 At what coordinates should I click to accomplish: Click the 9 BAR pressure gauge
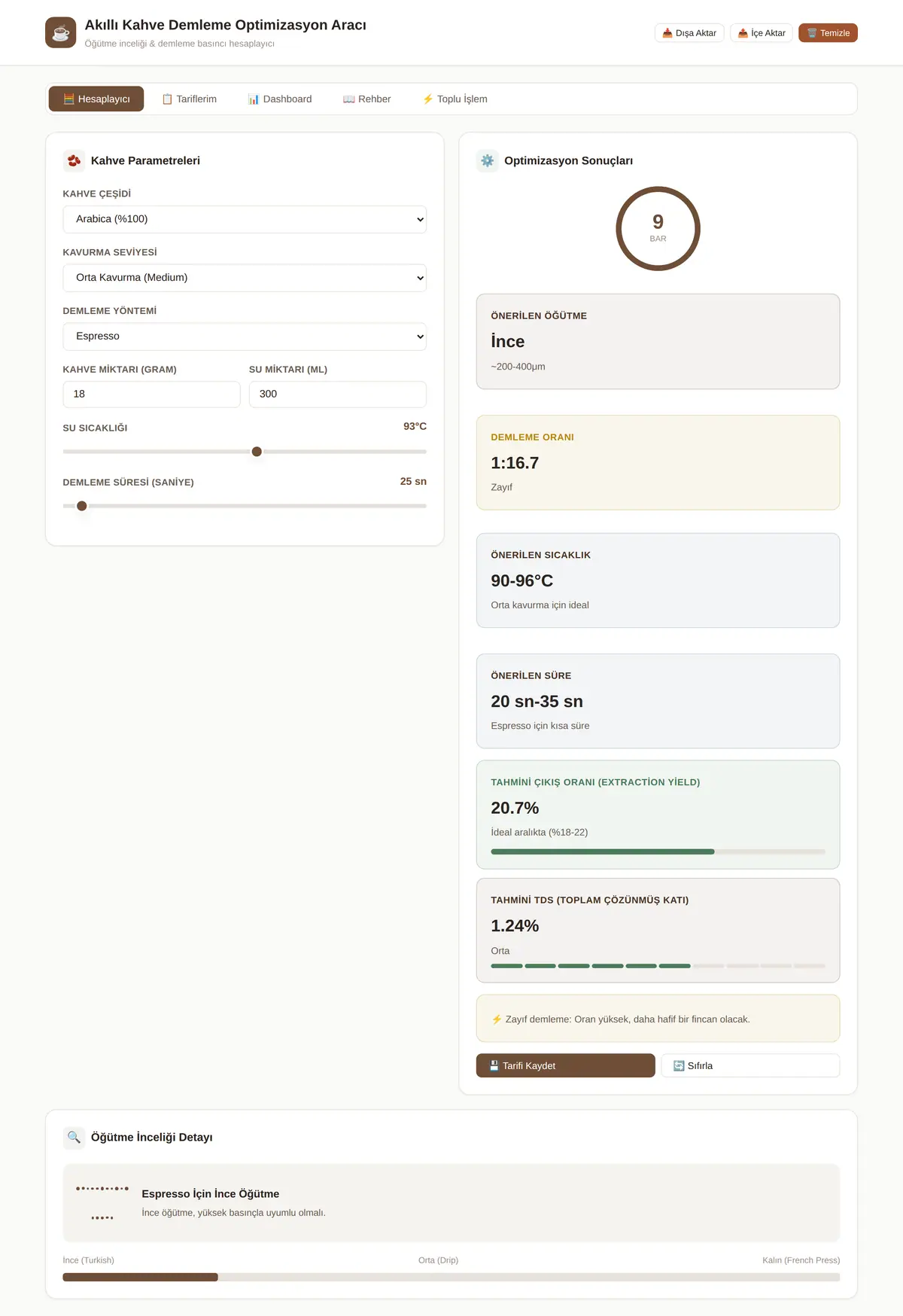(x=658, y=229)
